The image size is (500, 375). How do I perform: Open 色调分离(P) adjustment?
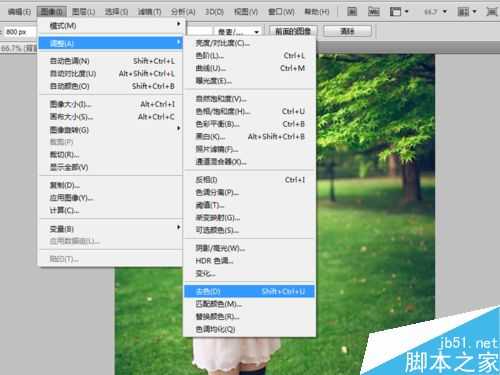click(249, 192)
